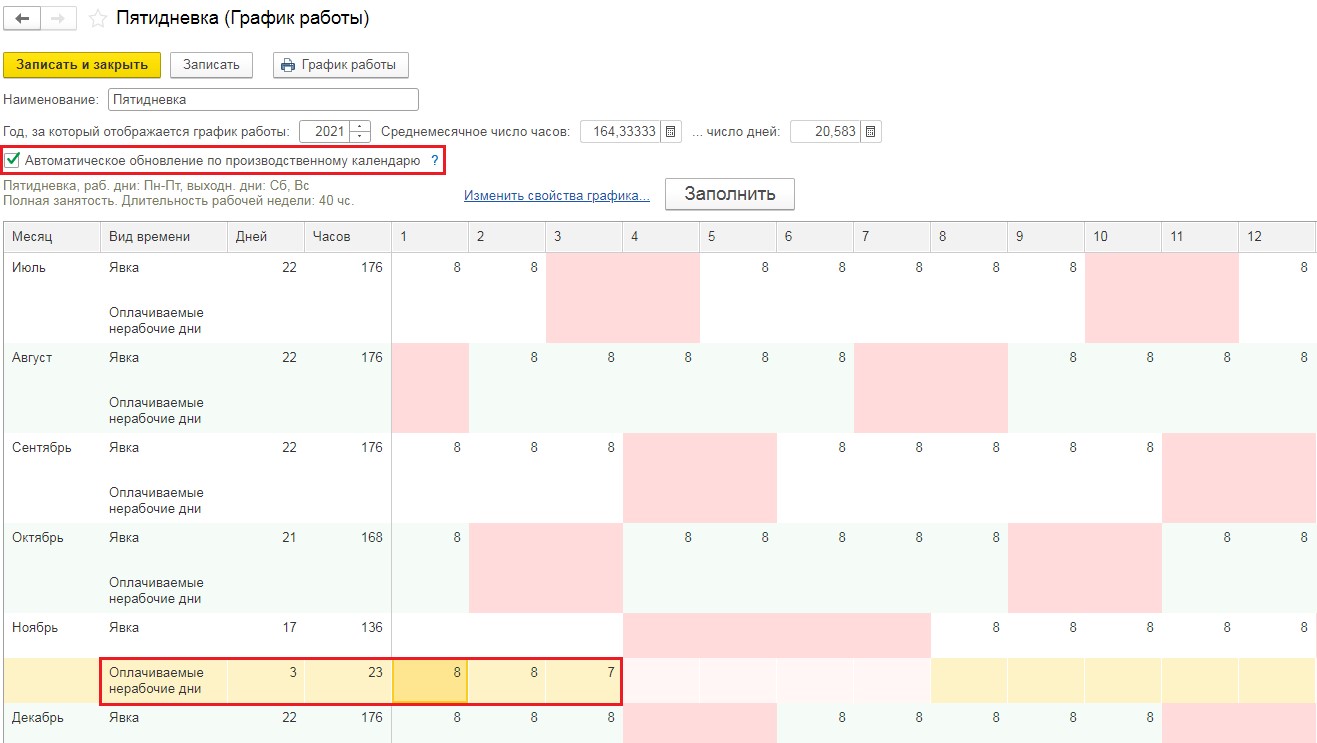Click "Оплачиваемые нерабочие дни" in Ноябрь row

tap(156, 681)
